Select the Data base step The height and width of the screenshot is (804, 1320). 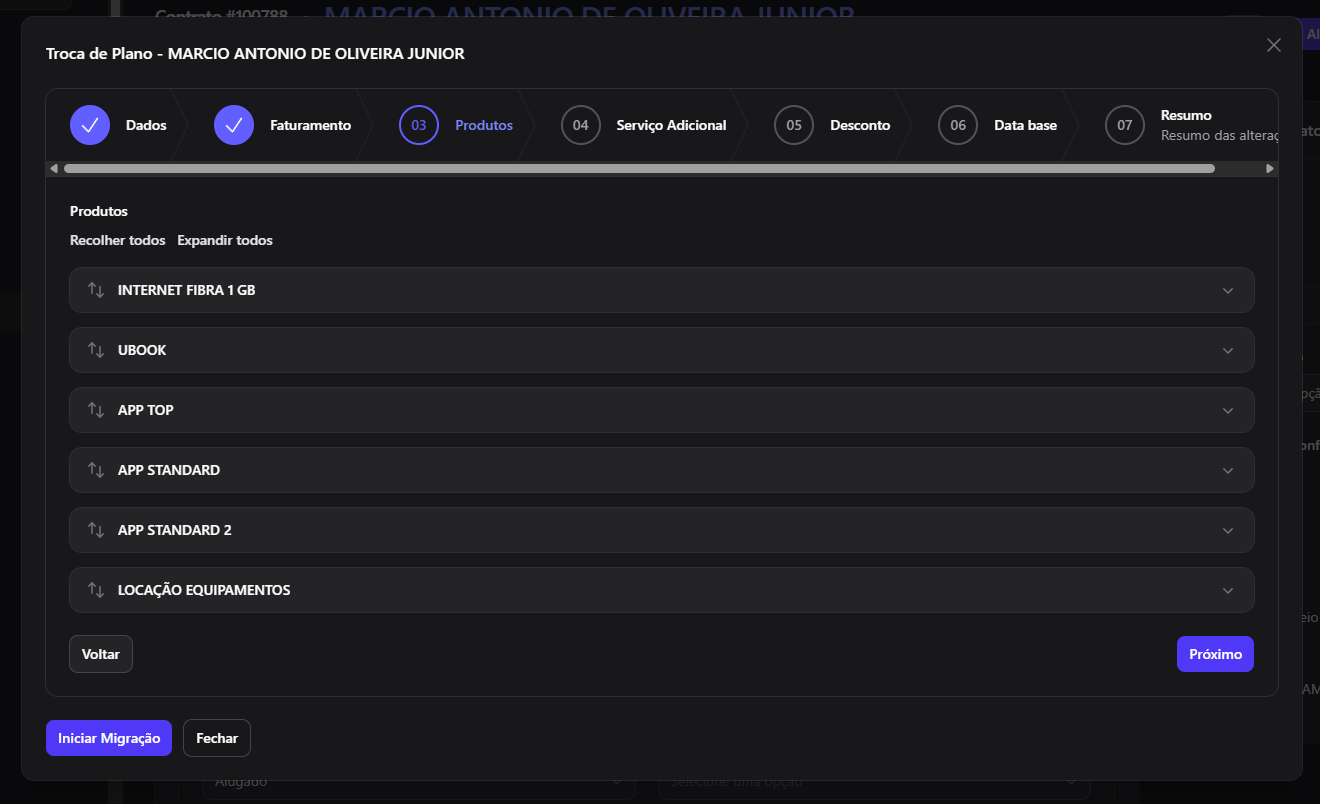[x=998, y=125]
